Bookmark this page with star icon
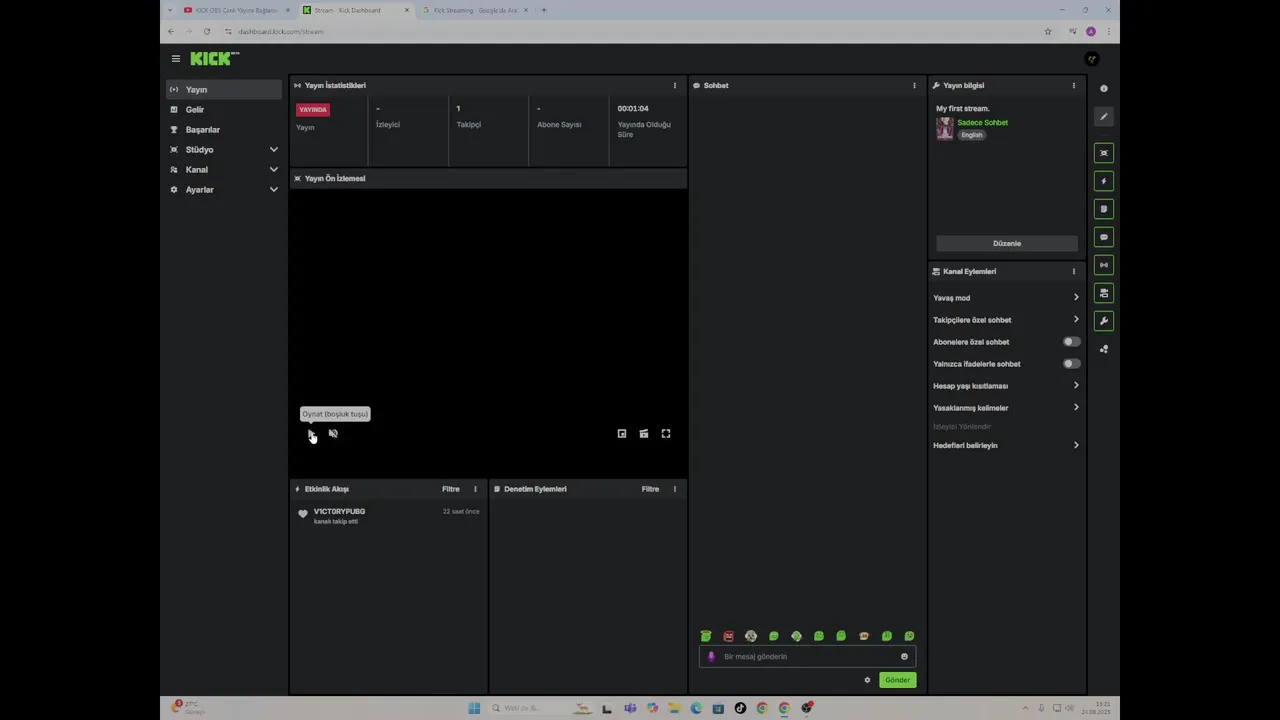The width and height of the screenshot is (1280, 720). (x=1048, y=32)
